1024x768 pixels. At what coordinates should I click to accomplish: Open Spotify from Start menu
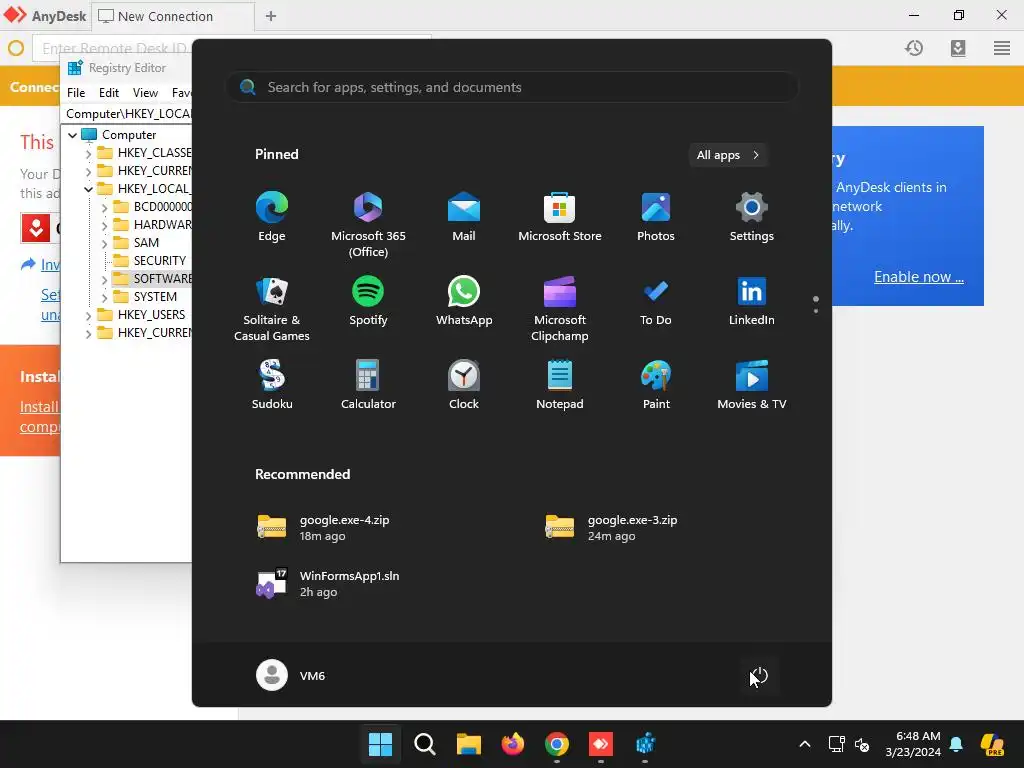click(368, 301)
